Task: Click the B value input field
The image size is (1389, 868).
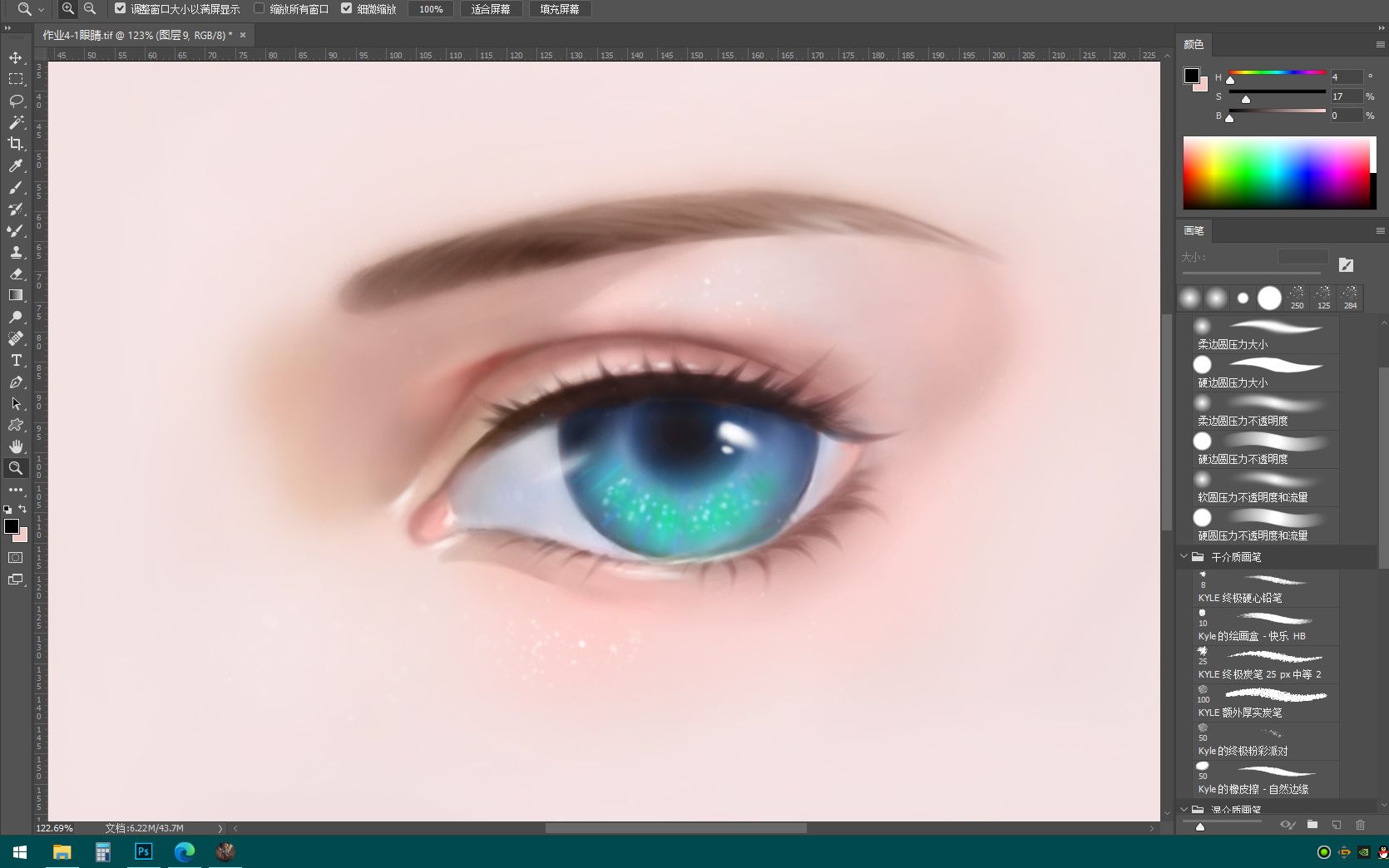Action: click(1346, 116)
